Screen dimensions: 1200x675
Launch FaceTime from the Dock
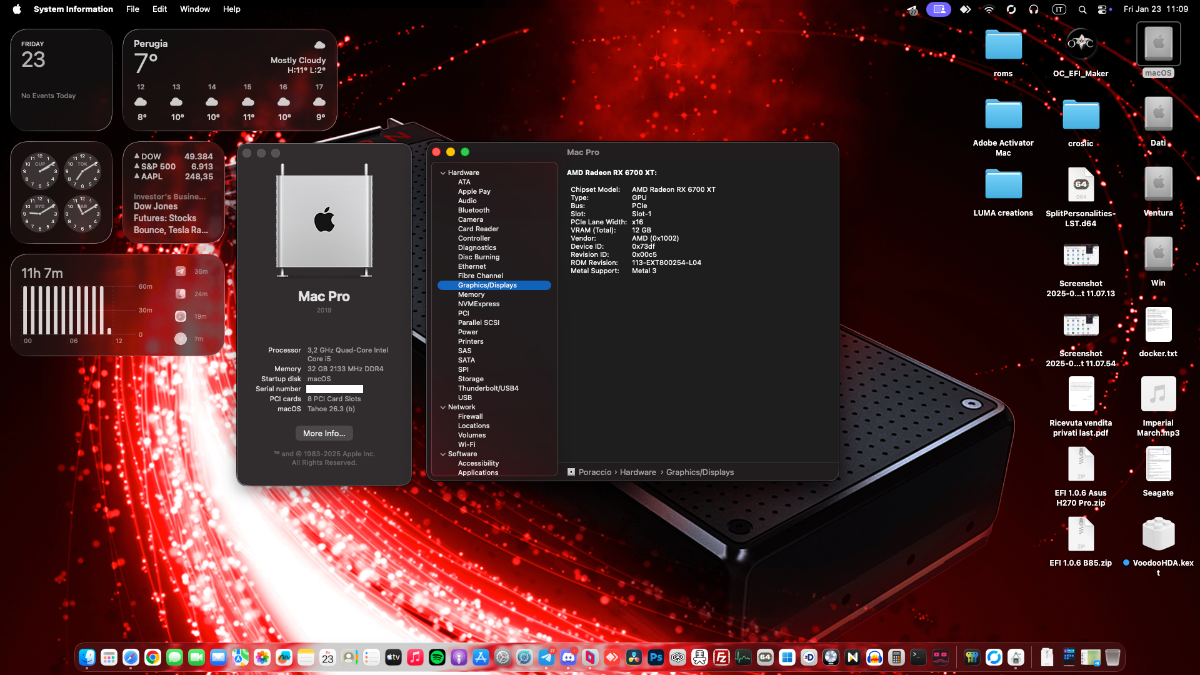pos(196,658)
